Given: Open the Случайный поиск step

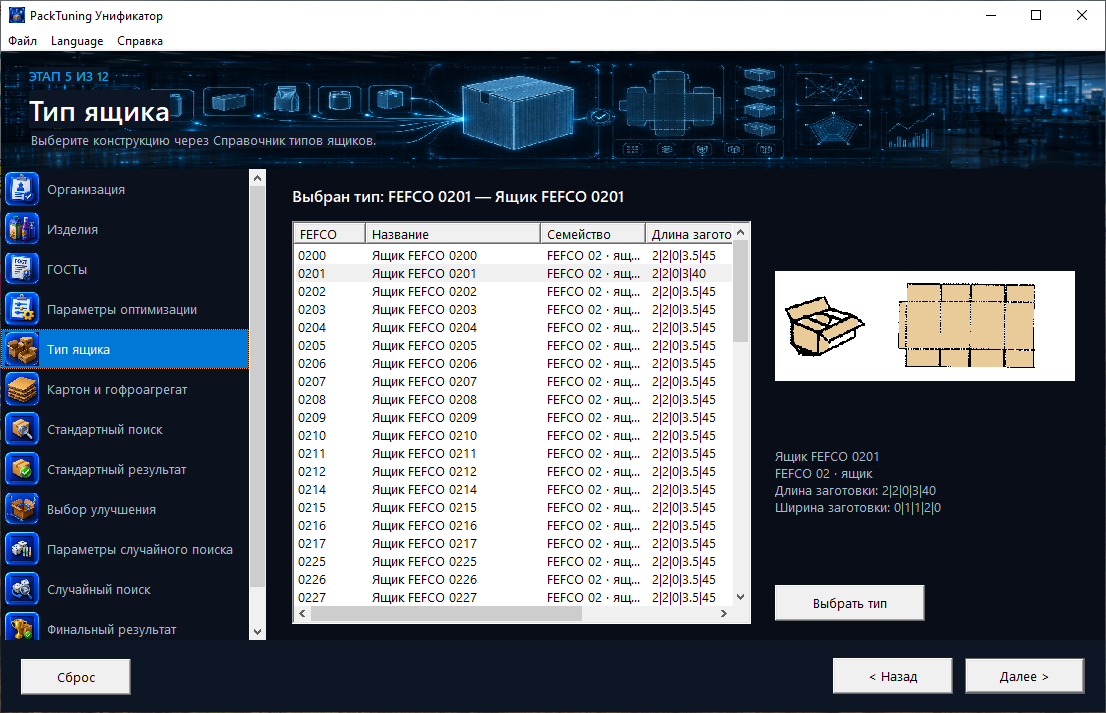Looking at the screenshot, I should point(126,589).
